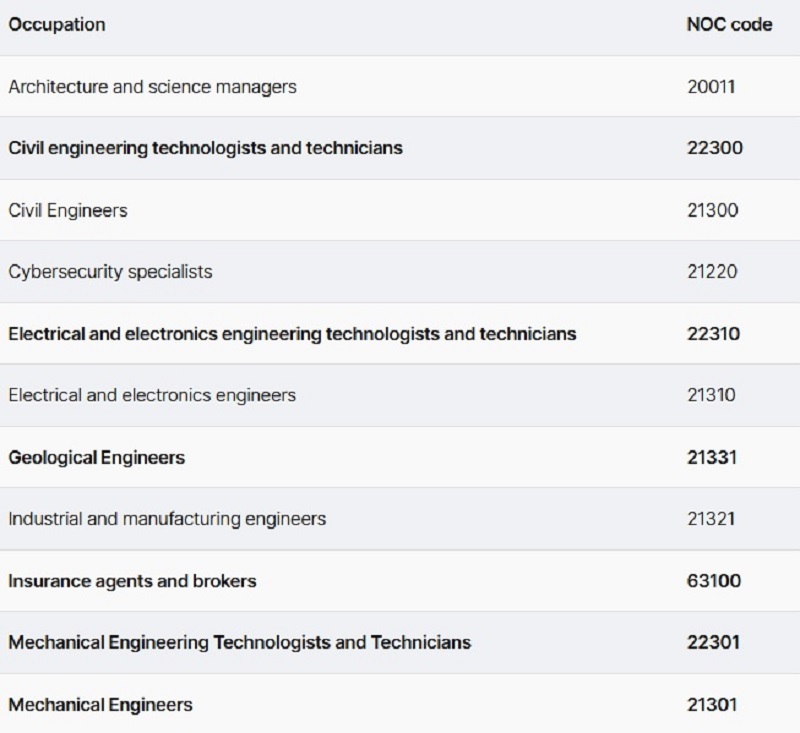Select Industrial and manufacturing engineers row
Image resolution: width=800 pixels, height=733 pixels.
coord(167,519)
